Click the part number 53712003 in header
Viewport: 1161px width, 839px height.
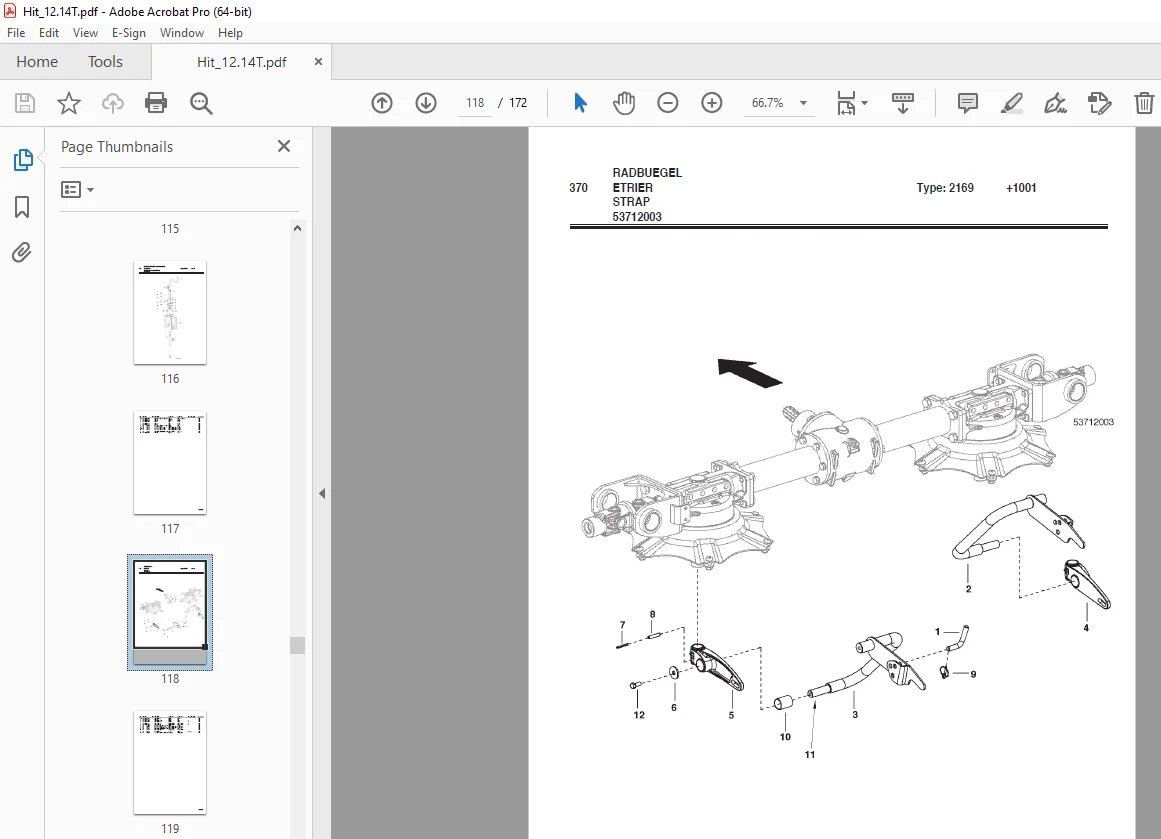tap(637, 217)
